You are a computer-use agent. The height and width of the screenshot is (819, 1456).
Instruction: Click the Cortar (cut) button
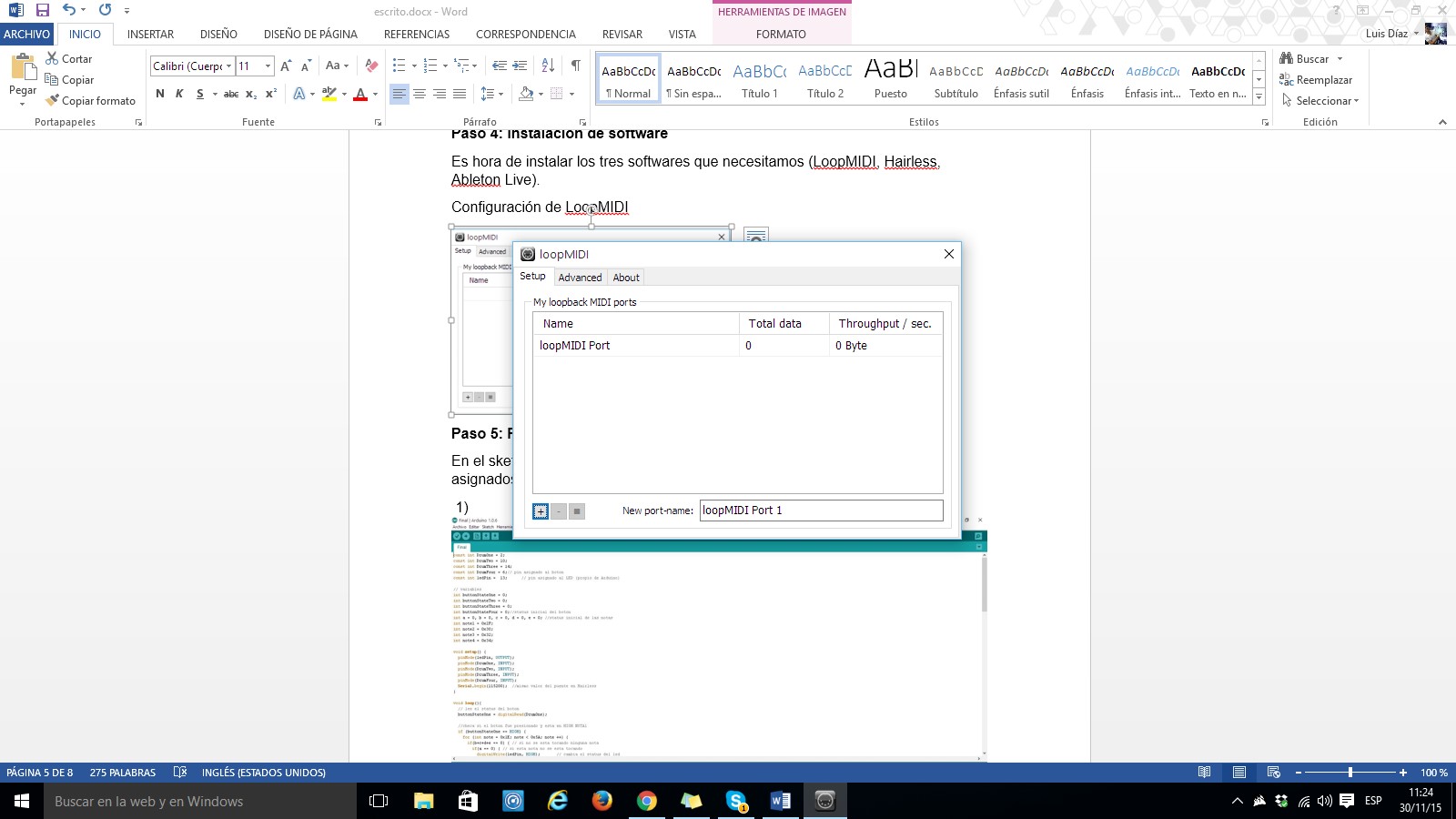click(69, 59)
